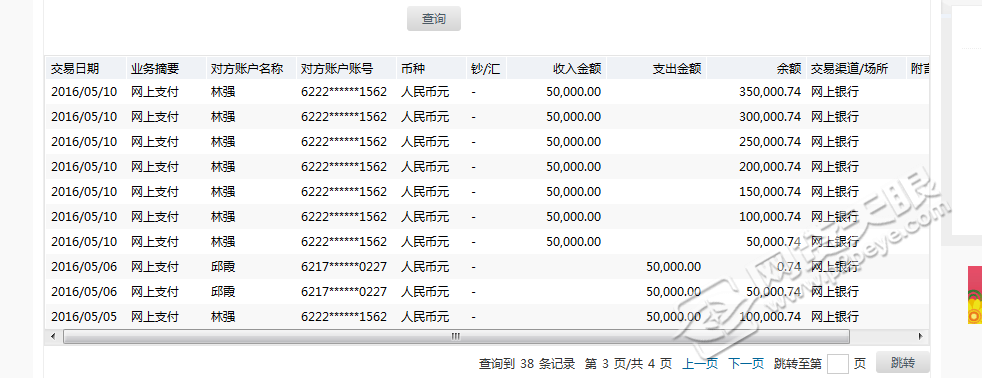The height and width of the screenshot is (378, 982).
Task: Click the 对方账户账号 column header
Action: (x=337, y=69)
